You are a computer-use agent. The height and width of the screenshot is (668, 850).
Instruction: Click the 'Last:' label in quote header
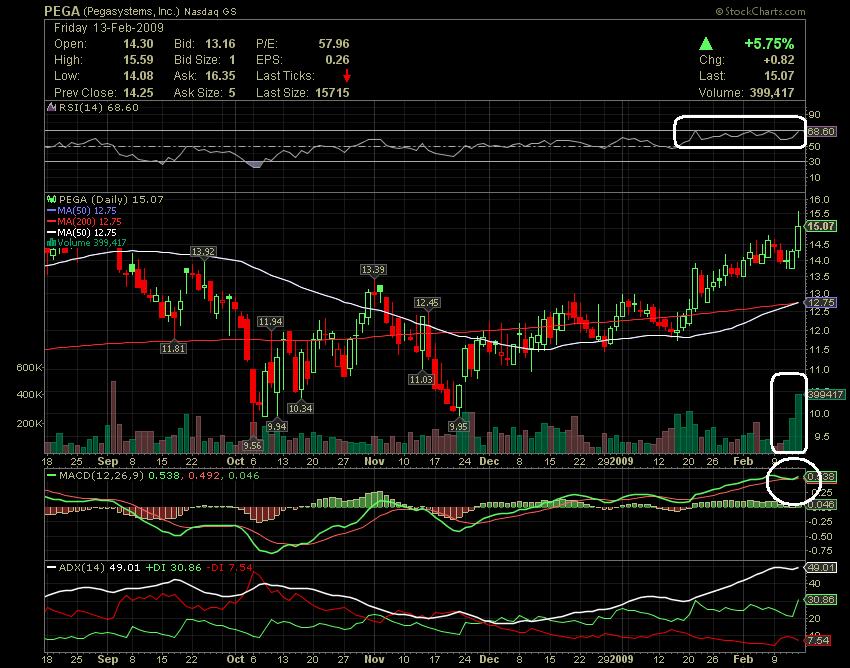tap(712, 76)
